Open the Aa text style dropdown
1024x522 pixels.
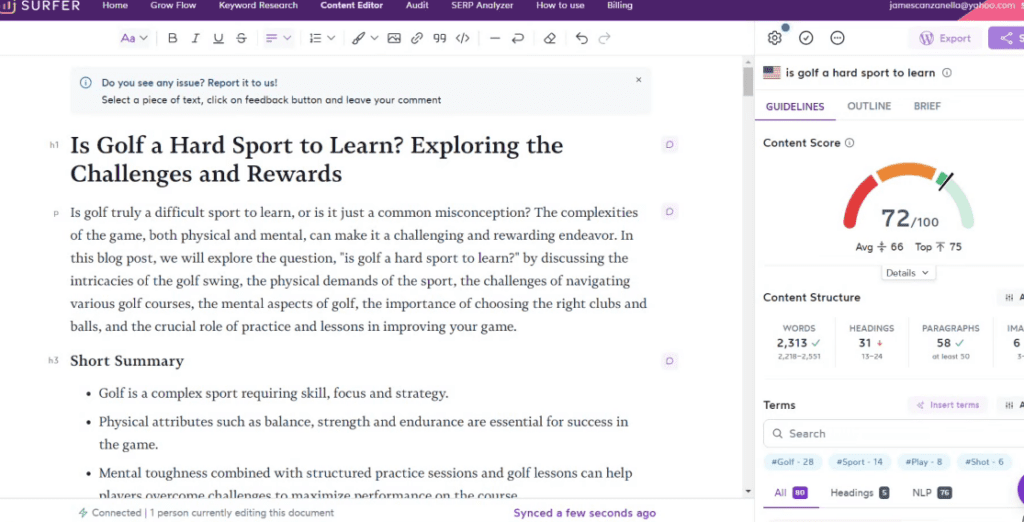pos(133,39)
